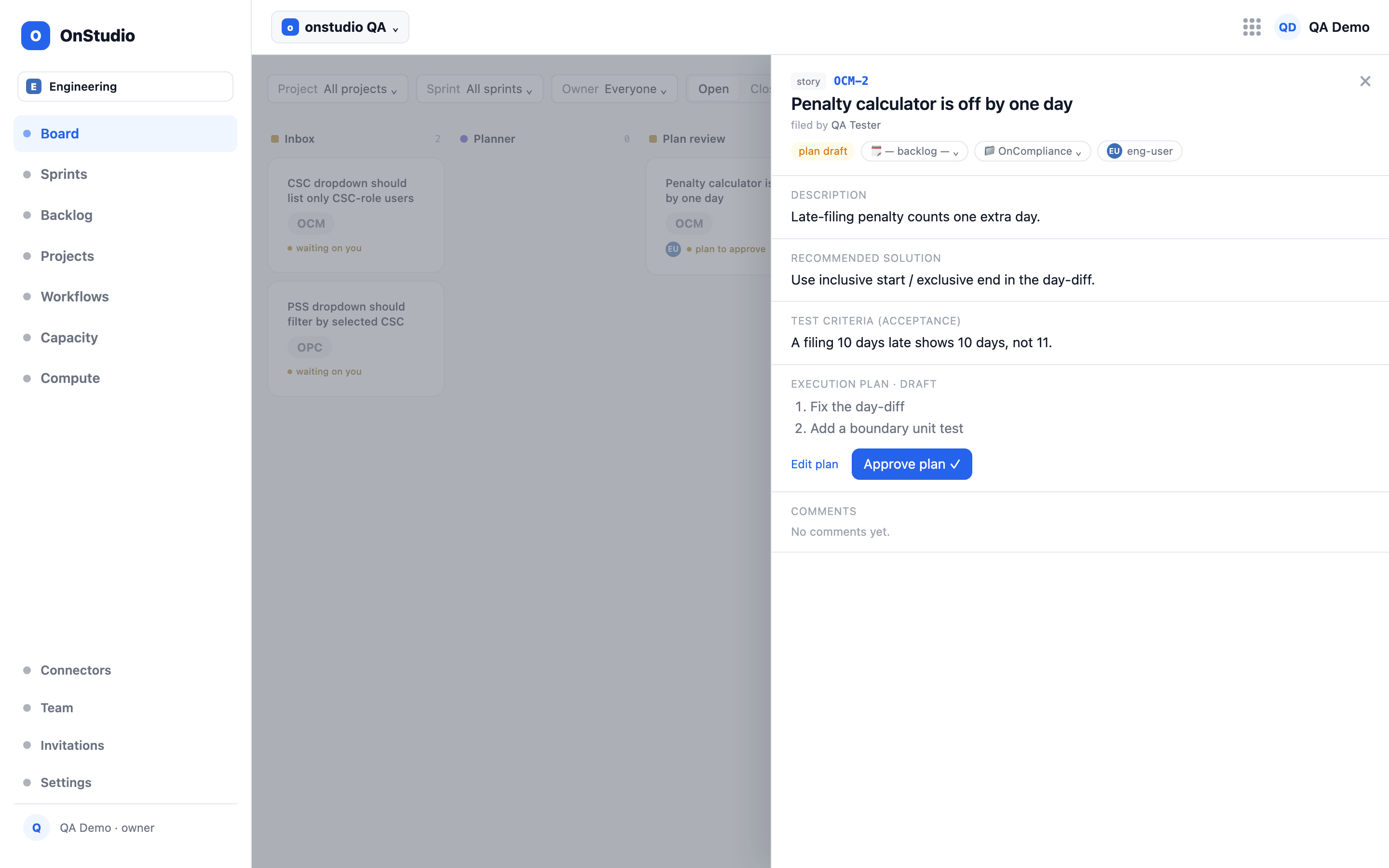Click the OPC tag on PSS card

coord(309,347)
